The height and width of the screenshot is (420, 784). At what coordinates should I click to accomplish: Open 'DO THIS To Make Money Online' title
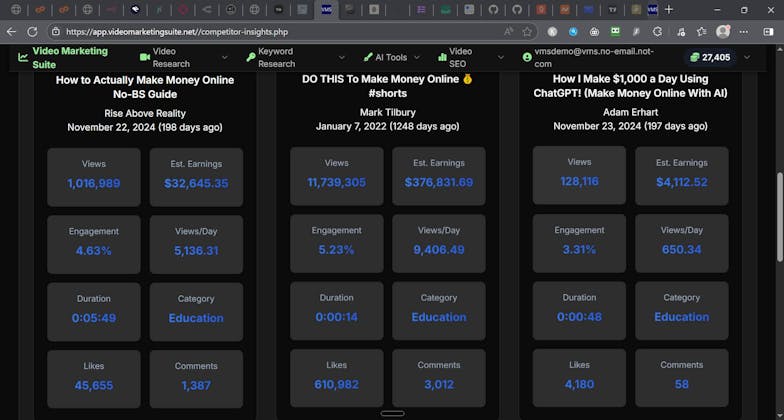pos(387,86)
